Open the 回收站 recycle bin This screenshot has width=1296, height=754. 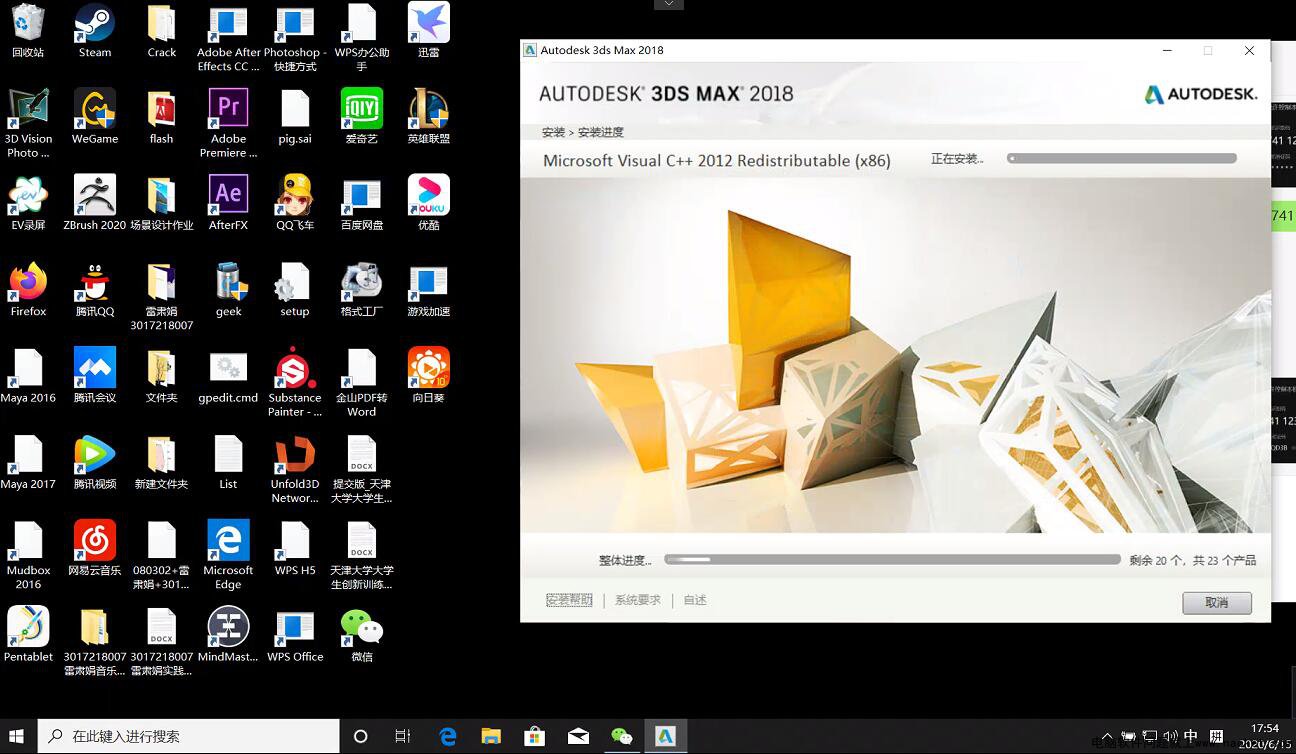[28, 31]
